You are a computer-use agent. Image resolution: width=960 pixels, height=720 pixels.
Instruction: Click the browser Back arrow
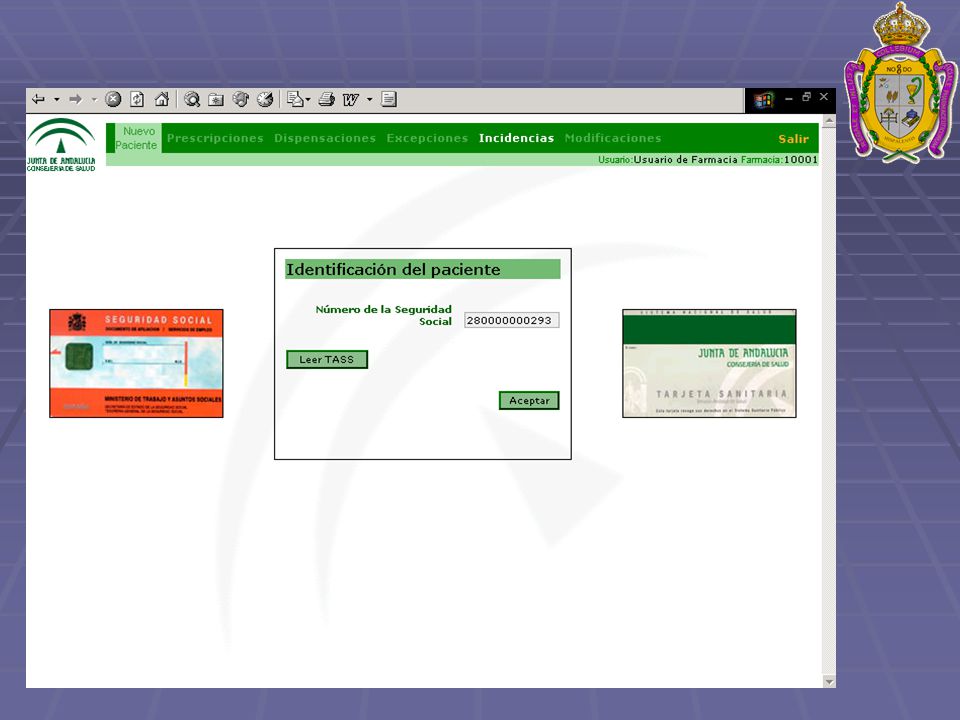click(39, 99)
